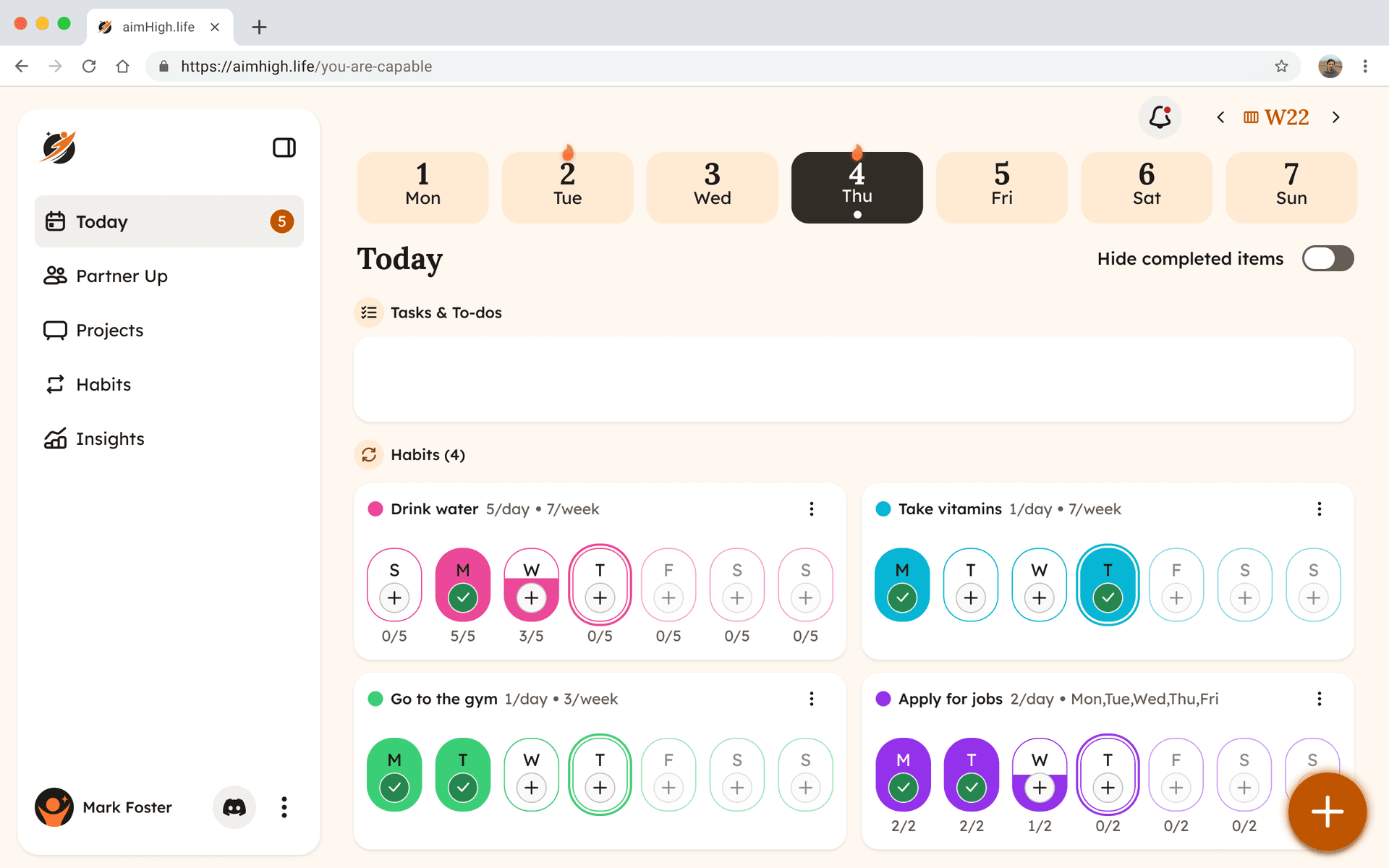
Task: Open Partner Up in sidebar
Action: pyautogui.click(x=169, y=276)
